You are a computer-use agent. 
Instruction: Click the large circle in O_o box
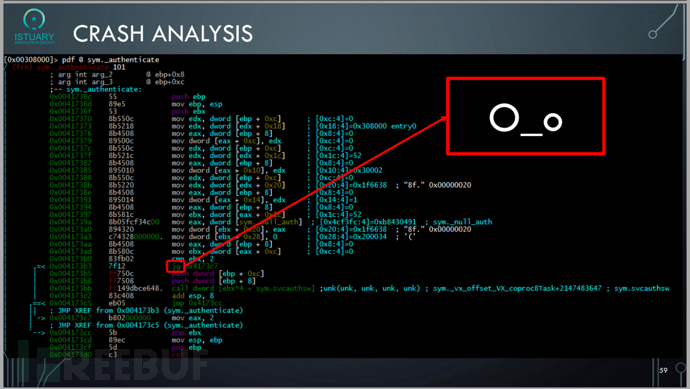[x=504, y=118]
